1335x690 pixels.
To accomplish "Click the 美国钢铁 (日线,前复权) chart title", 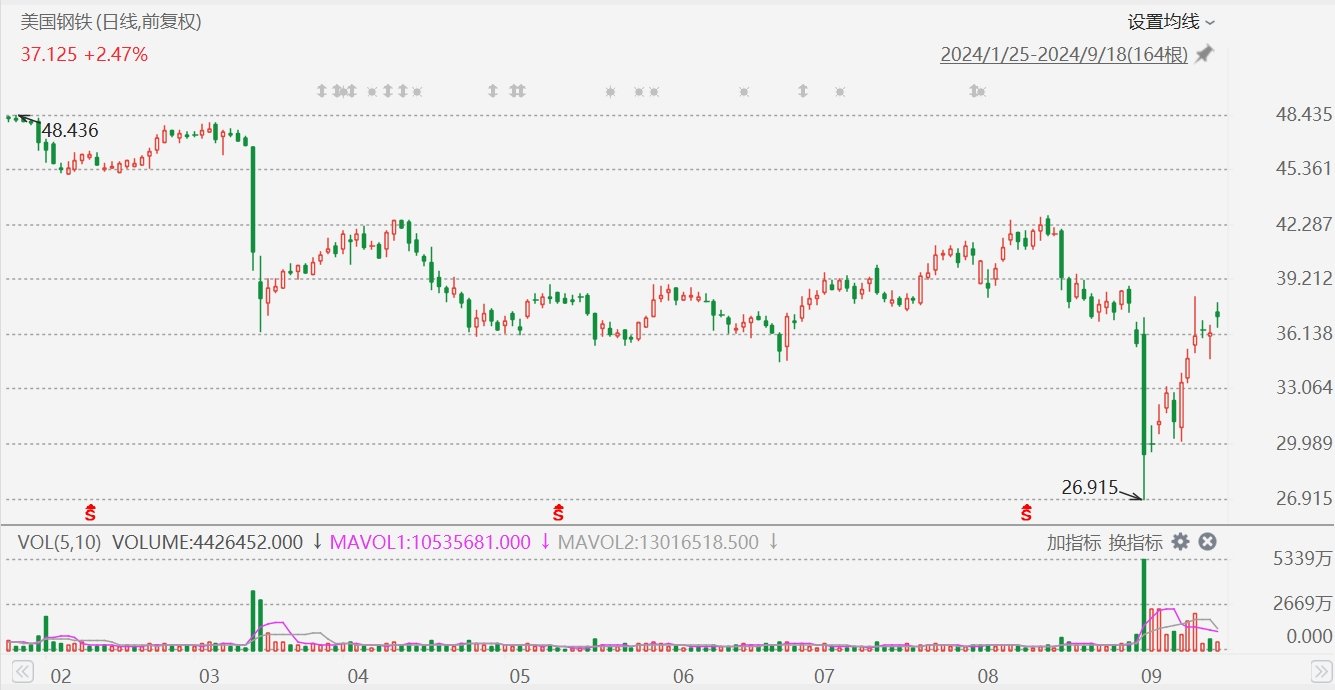I will tap(111, 22).
